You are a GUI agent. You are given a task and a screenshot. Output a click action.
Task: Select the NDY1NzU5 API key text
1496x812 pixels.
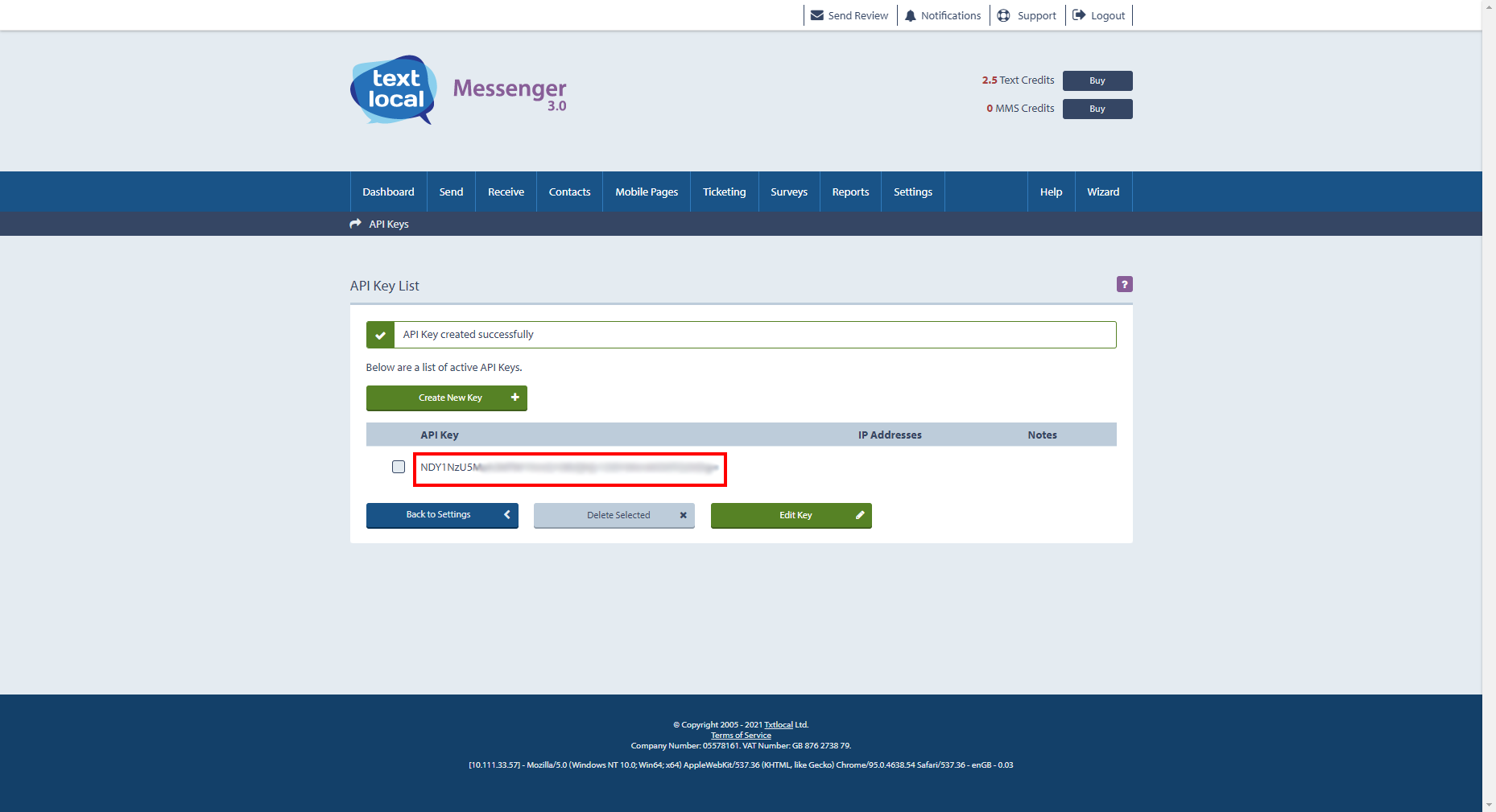pyautogui.click(x=569, y=468)
